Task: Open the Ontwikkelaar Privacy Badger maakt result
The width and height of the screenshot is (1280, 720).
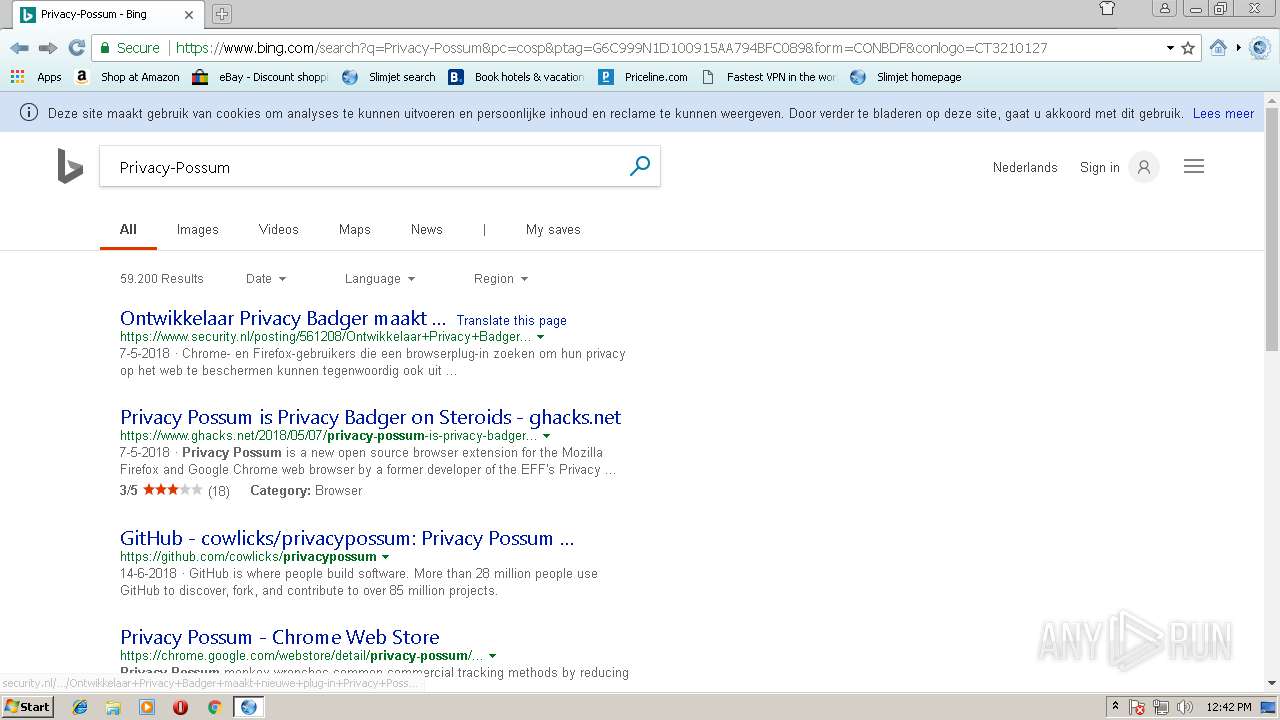Action: tap(283, 318)
